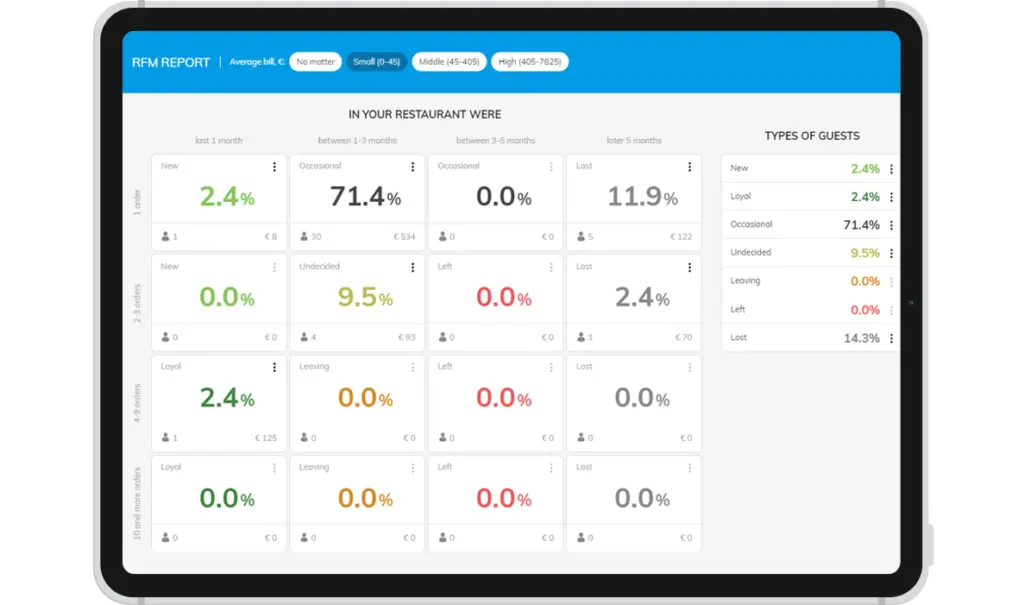Click the RFM REPORT title

171,62
